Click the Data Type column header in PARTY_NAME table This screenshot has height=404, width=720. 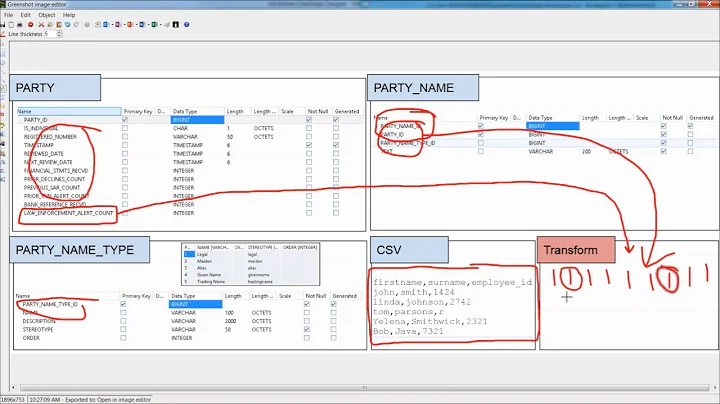(x=540, y=118)
